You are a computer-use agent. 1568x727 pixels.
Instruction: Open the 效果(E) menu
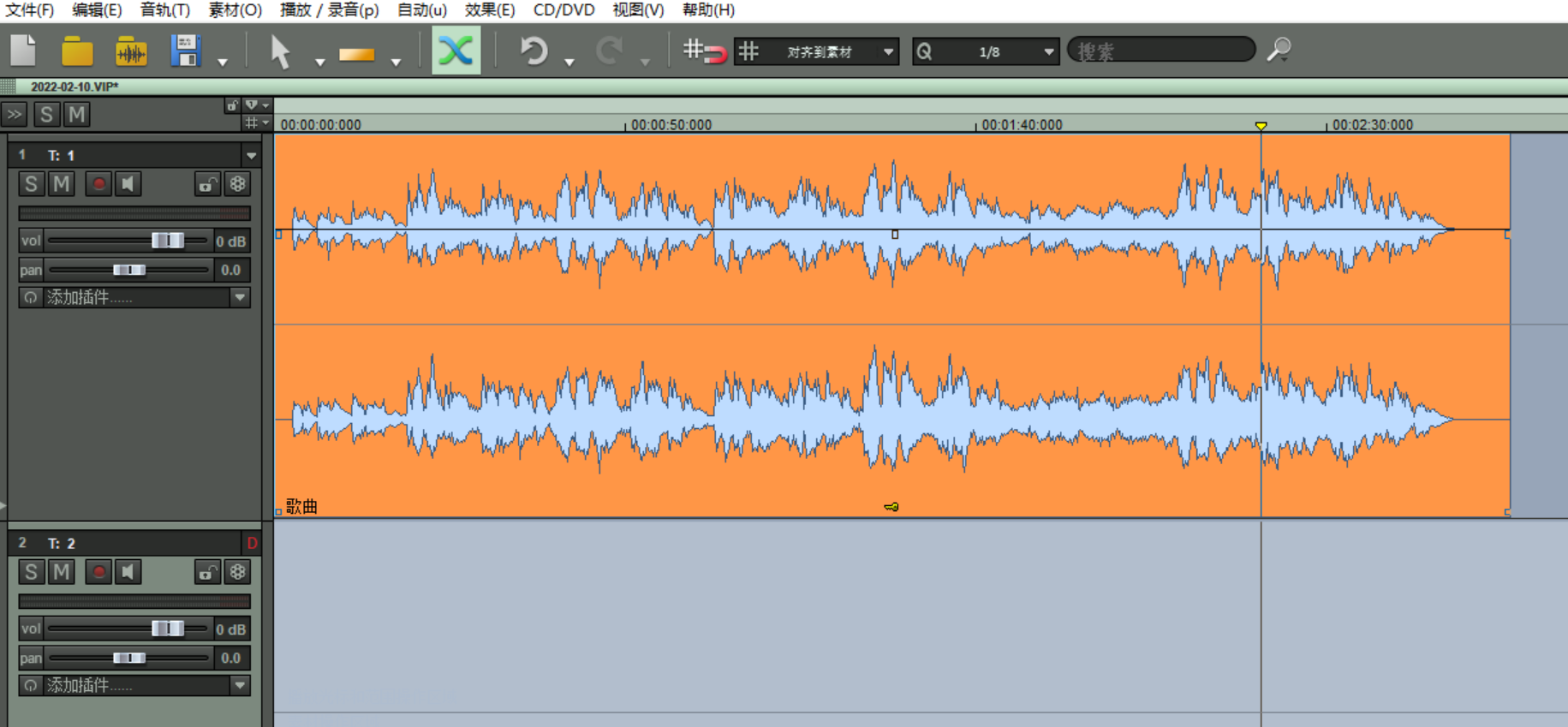pyautogui.click(x=490, y=10)
